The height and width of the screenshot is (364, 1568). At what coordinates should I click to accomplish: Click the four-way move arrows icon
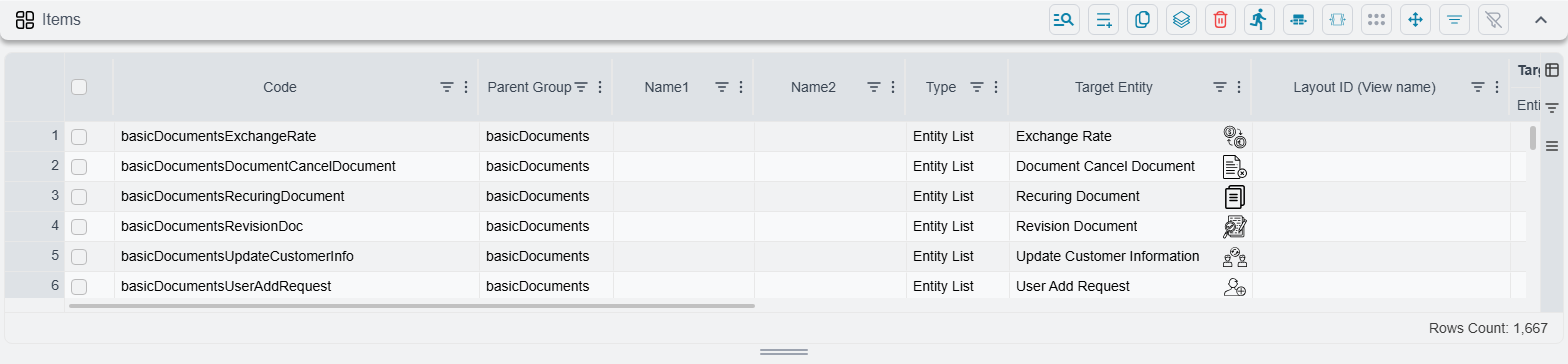(x=1415, y=19)
